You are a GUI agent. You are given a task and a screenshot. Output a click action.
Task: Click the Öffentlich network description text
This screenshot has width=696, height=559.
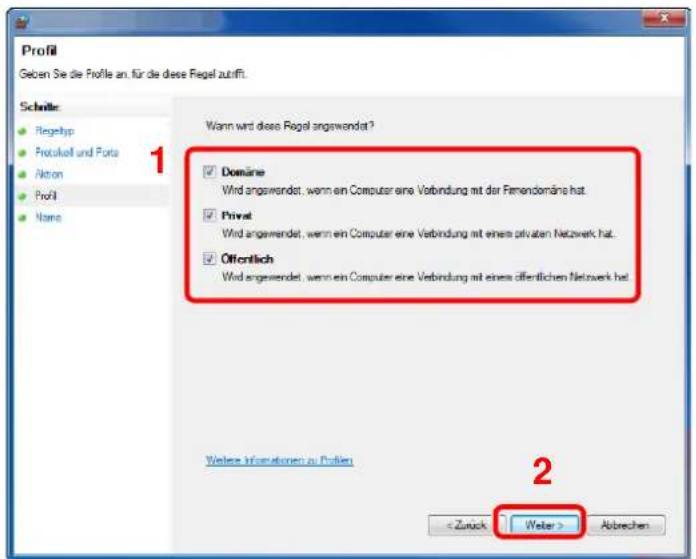[425, 277]
